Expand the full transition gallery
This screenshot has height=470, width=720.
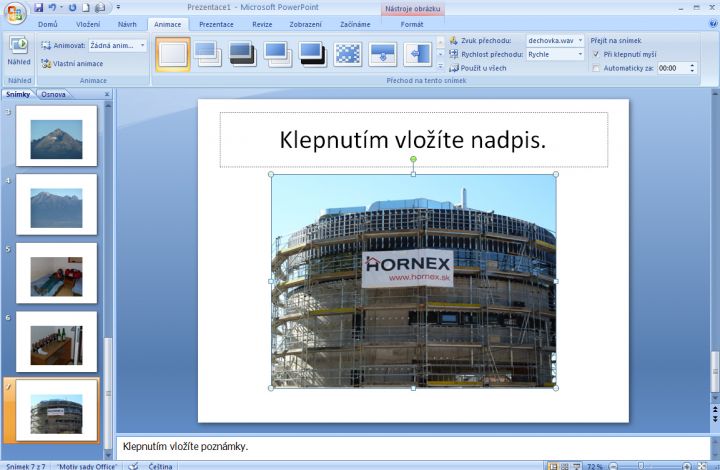tap(440, 67)
